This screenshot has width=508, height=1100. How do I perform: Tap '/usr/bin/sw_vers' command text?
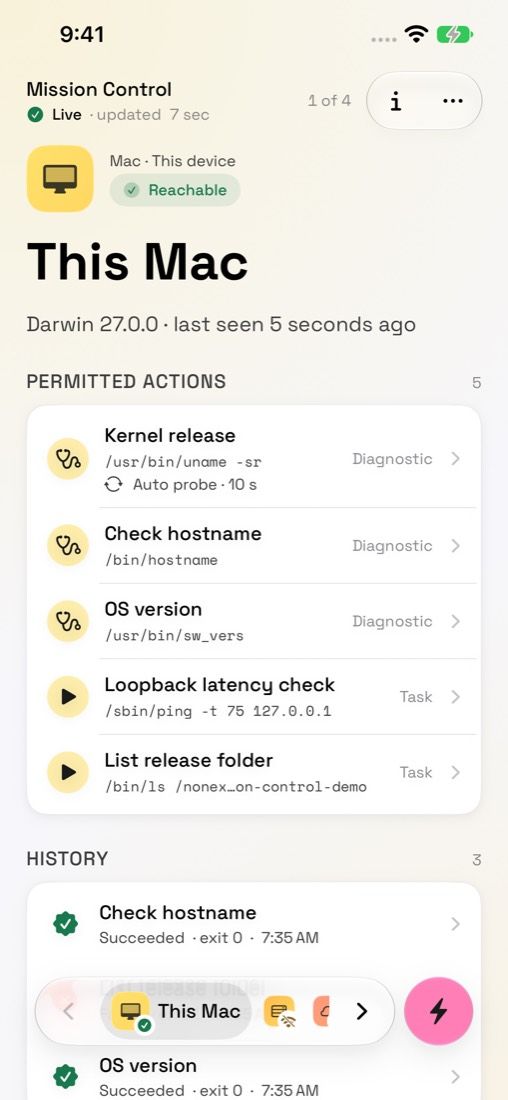174,636
